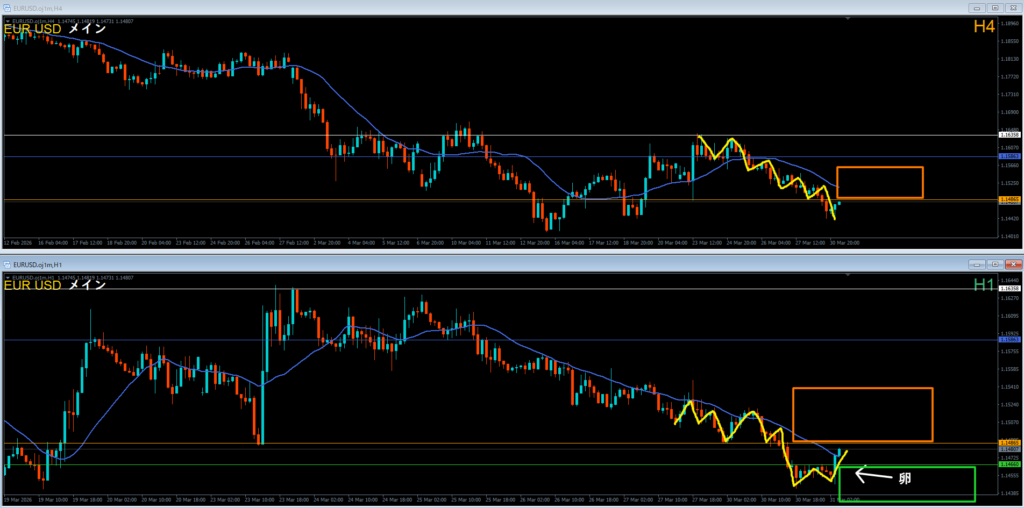The image size is (1024, 508).
Task: Click the green 1.14660 price tag in the H1 chart
Action: click(x=1010, y=464)
